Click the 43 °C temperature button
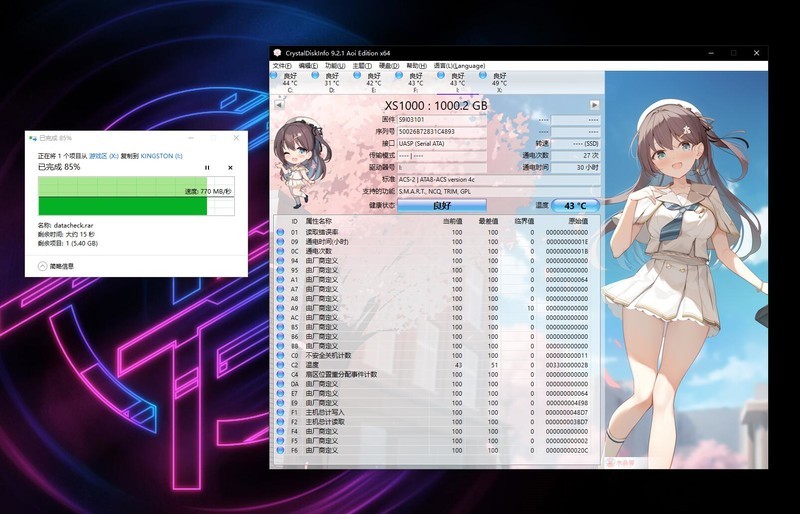The height and width of the screenshot is (514, 800). [x=575, y=205]
